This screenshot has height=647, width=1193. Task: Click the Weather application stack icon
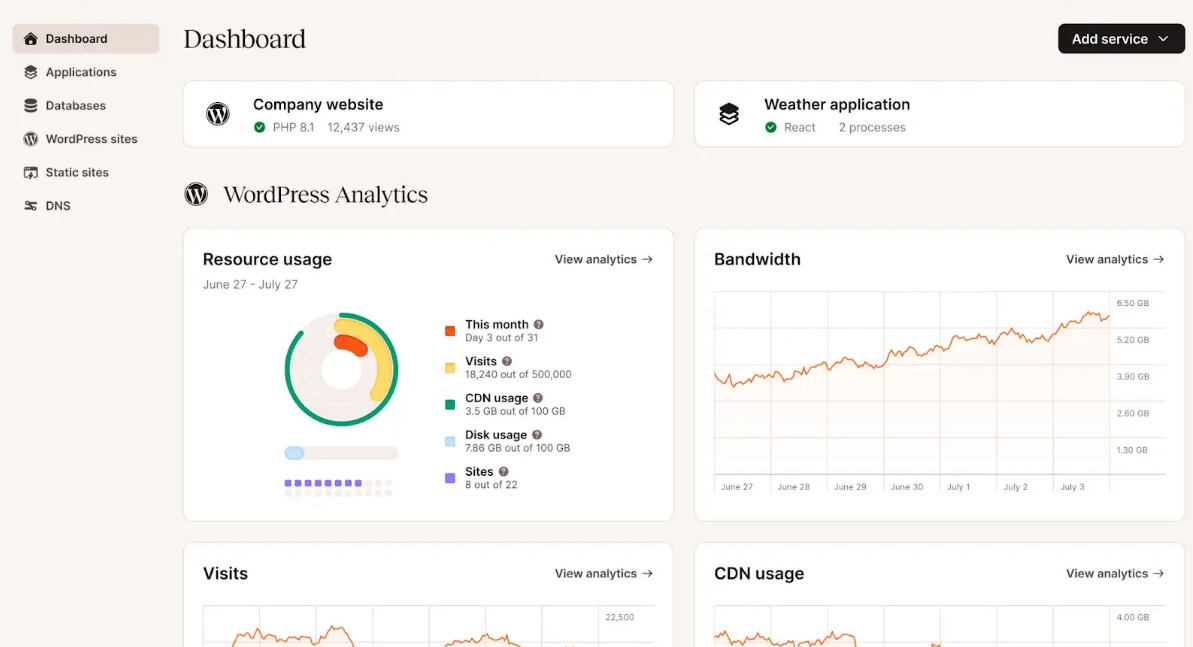coord(729,114)
